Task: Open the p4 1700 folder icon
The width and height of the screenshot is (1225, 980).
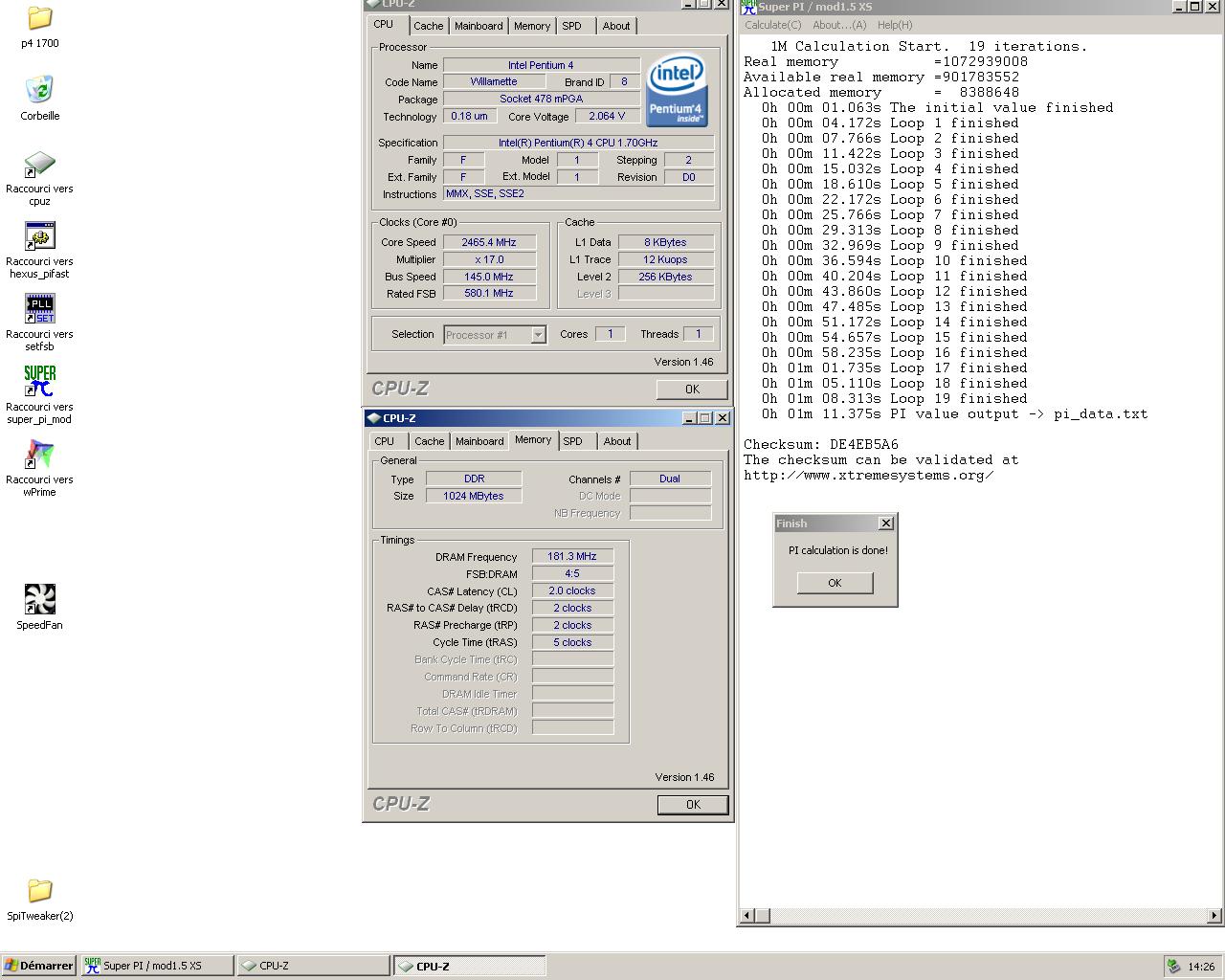Action: 39,17
